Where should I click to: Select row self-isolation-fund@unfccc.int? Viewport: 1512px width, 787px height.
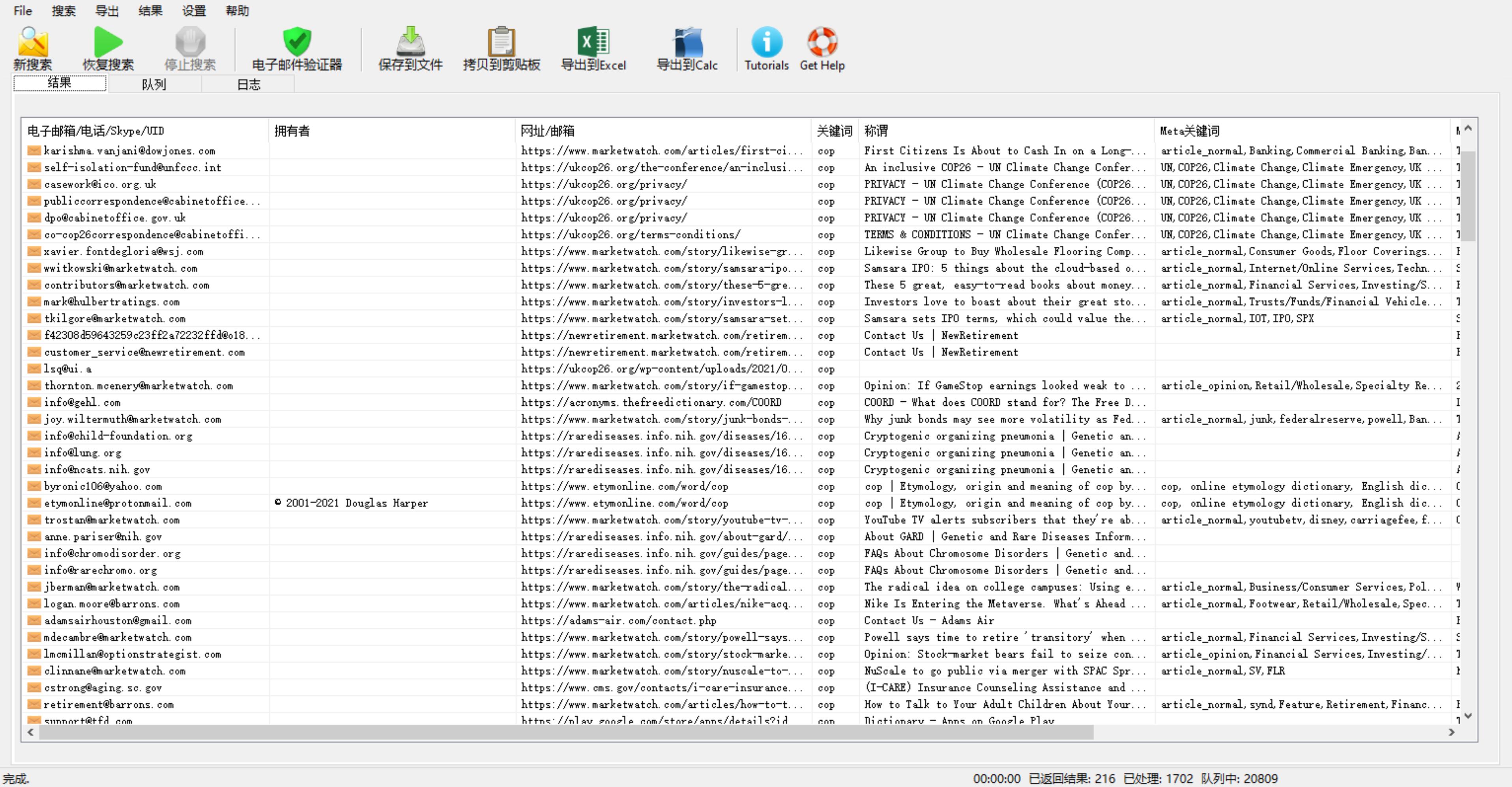click(741, 167)
